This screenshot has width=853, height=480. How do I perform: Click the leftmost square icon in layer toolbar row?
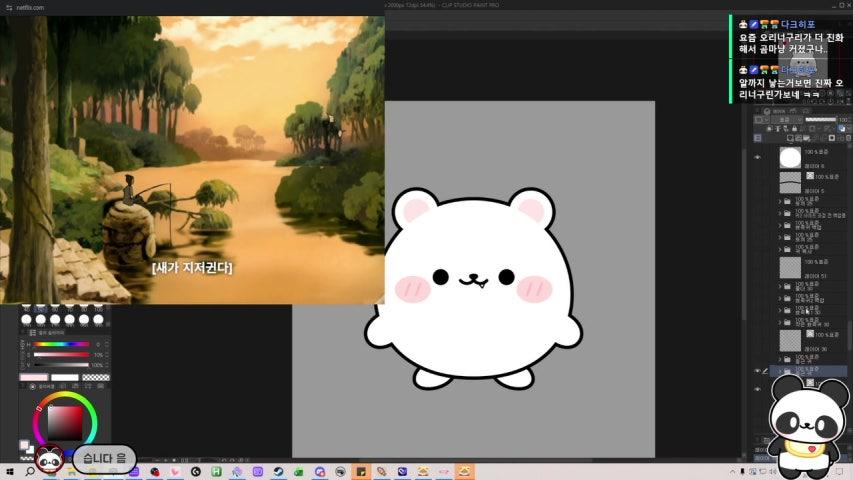757,138
